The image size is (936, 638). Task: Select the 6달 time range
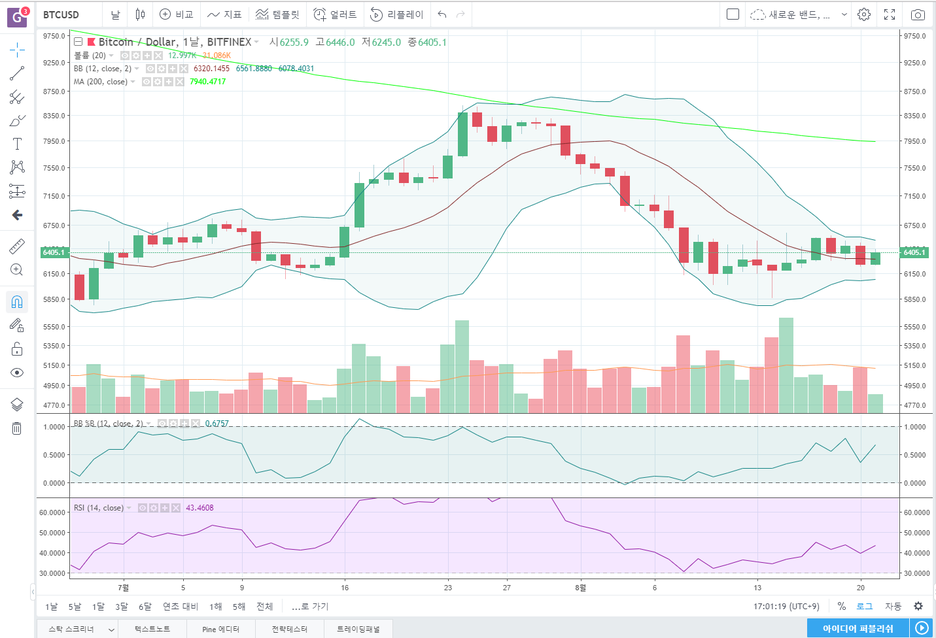pos(145,606)
